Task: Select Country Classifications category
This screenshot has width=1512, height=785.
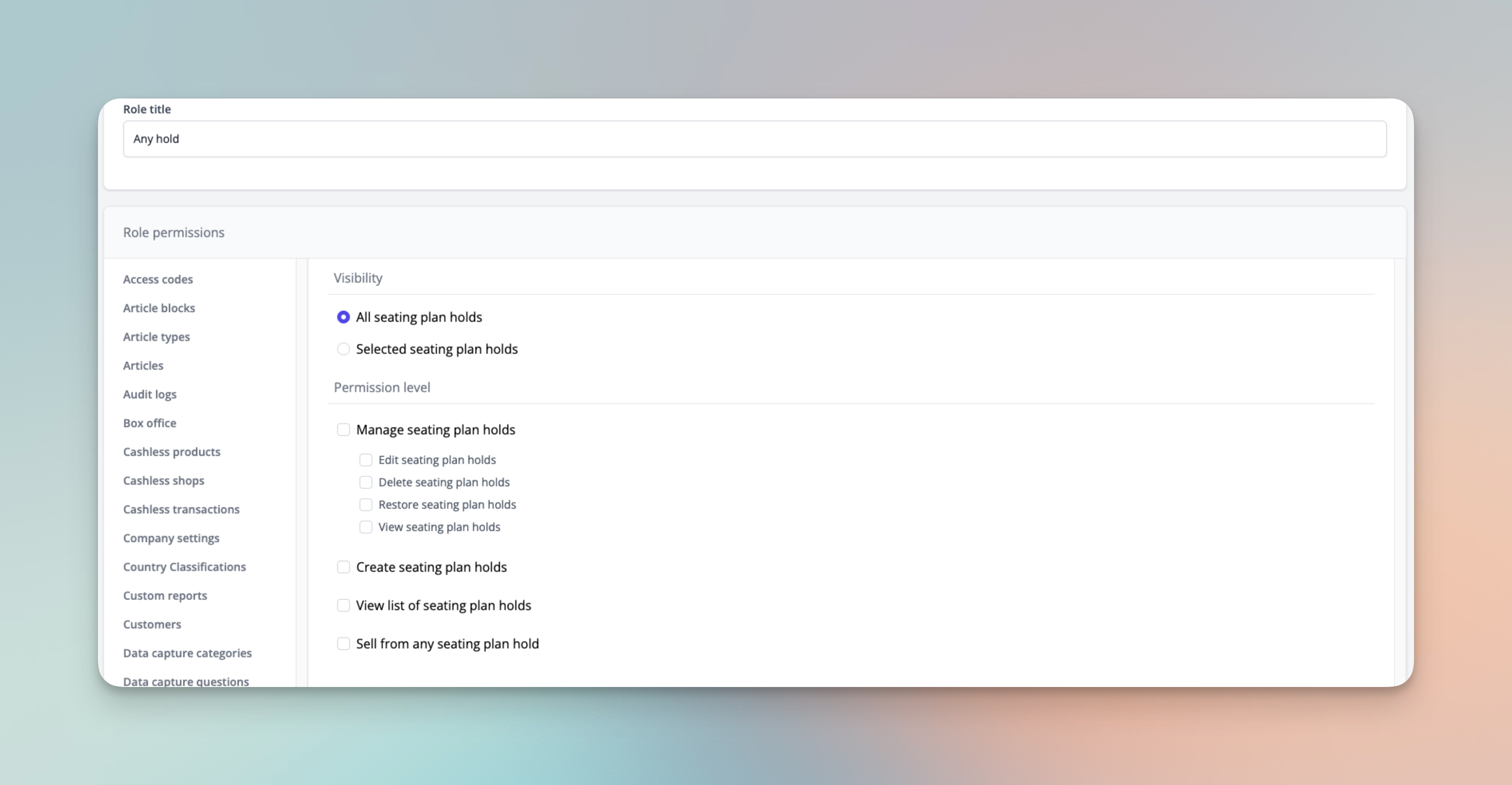Action: (184, 567)
